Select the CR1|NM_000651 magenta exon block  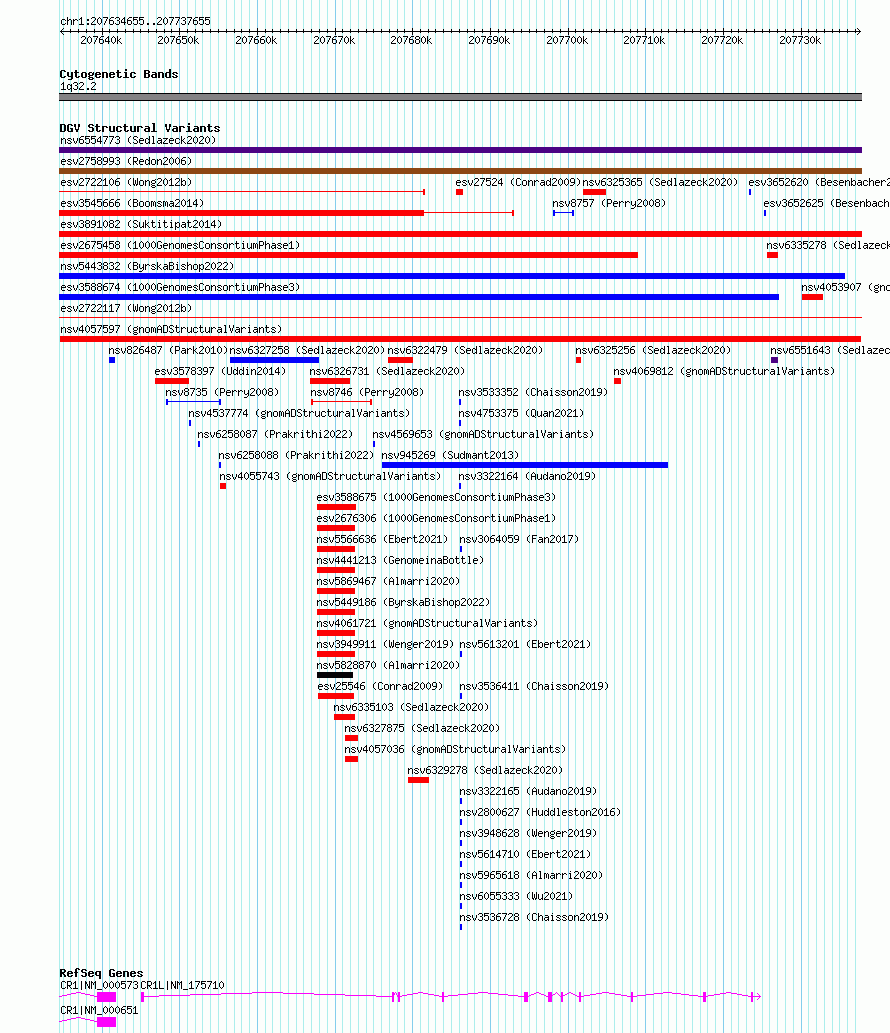106,1022
